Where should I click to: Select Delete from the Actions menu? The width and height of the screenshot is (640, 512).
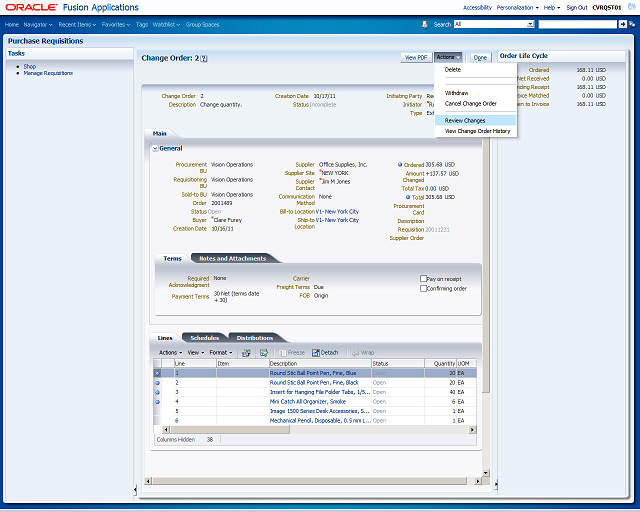[x=453, y=70]
